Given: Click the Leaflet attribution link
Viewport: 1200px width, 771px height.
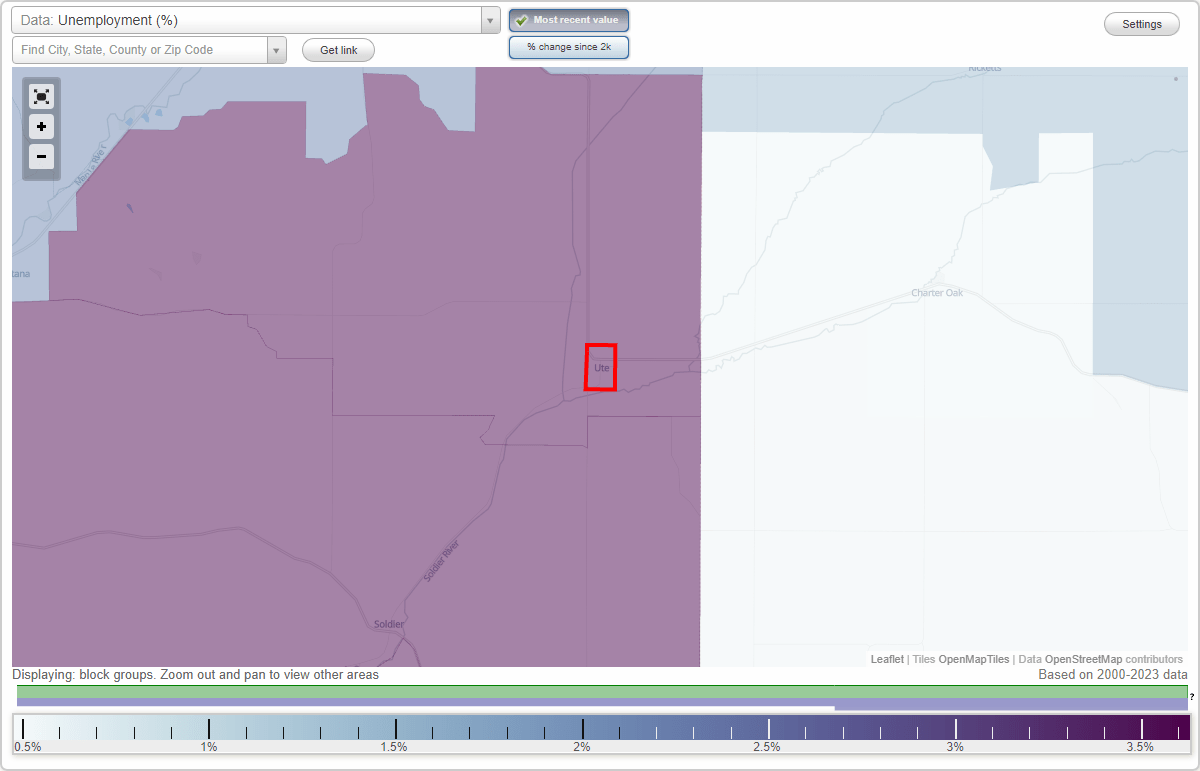Looking at the screenshot, I should click(x=886, y=659).
